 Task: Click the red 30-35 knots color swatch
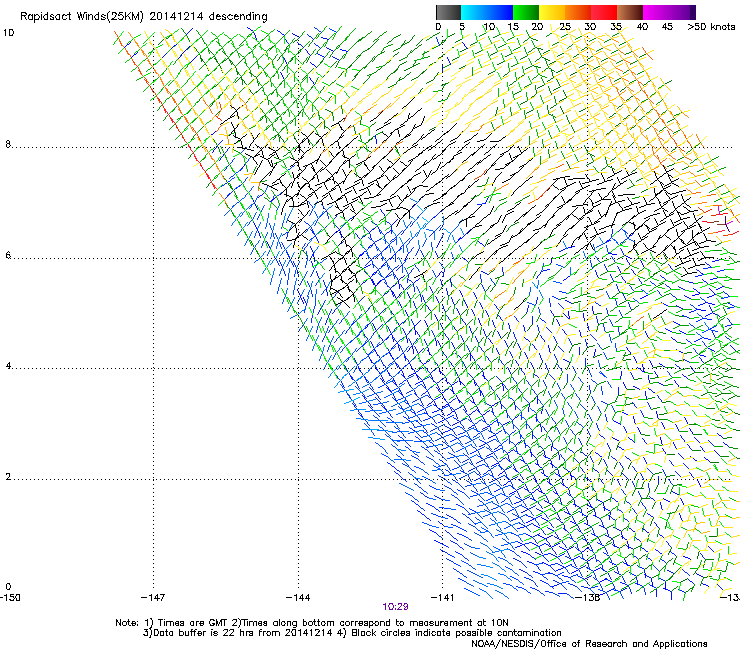(x=604, y=12)
